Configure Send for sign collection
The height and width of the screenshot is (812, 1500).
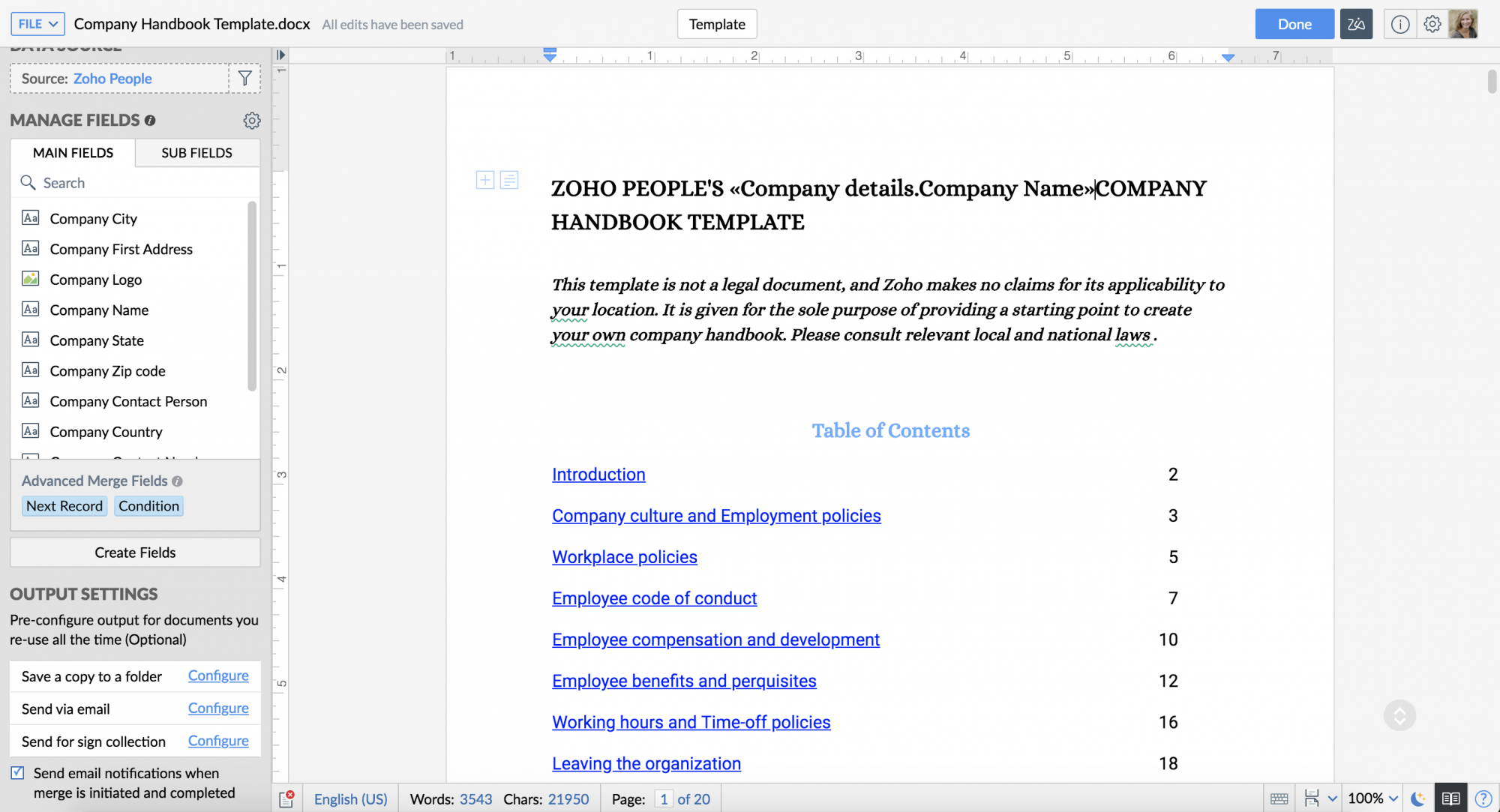(x=218, y=741)
